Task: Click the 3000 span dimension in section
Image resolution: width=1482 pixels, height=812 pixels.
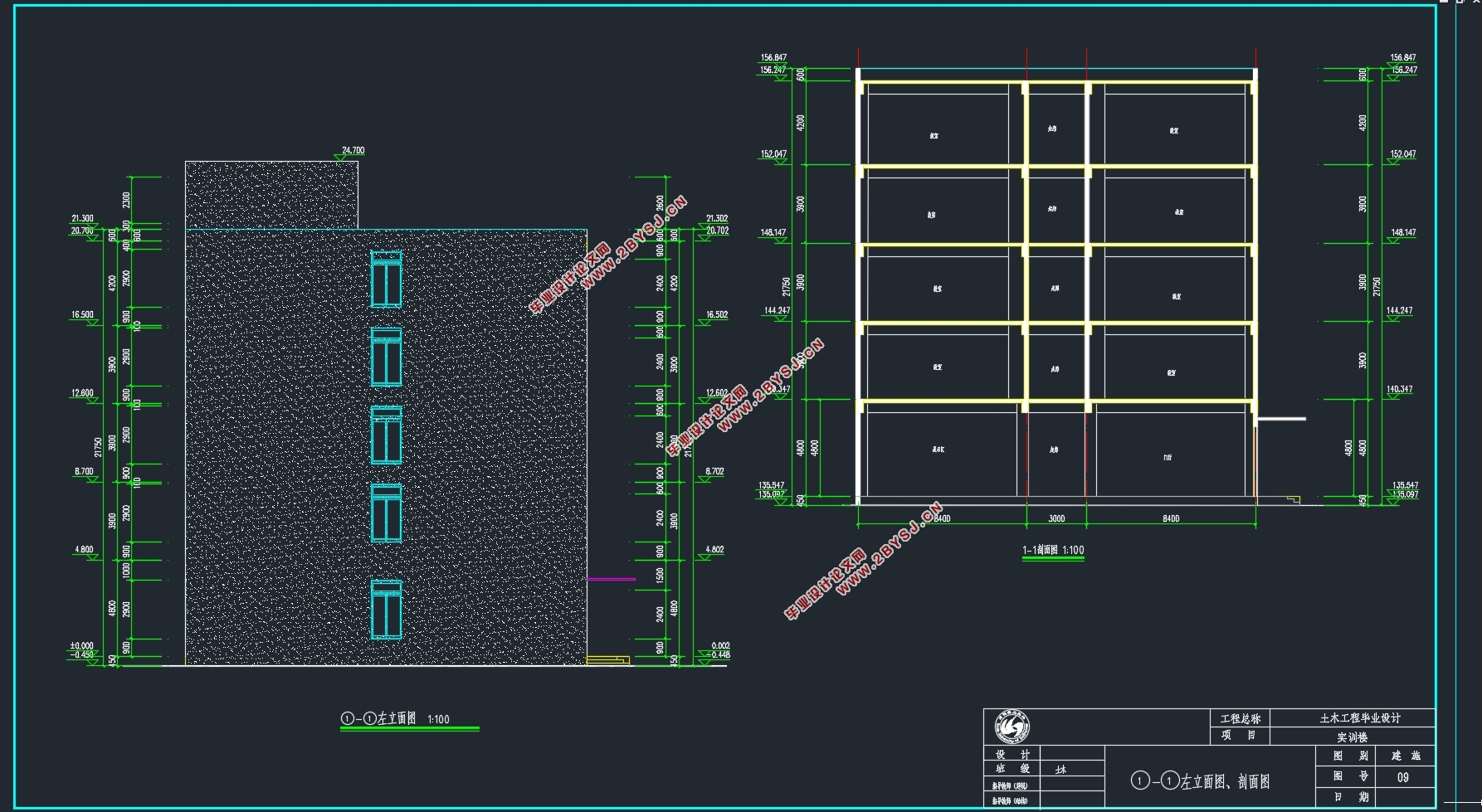Action: click(1056, 518)
